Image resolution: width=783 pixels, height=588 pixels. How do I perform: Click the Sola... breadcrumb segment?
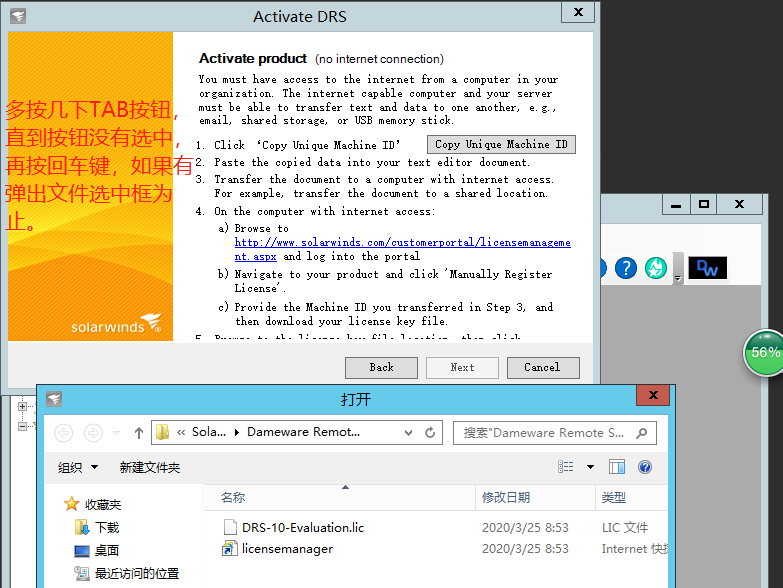(209, 432)
